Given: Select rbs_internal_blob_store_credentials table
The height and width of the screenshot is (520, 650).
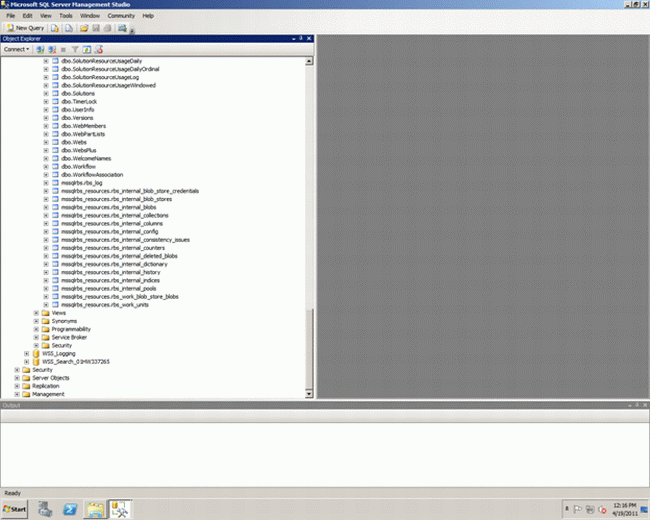Looking at the screenshot, I should (x=130, y=191).
